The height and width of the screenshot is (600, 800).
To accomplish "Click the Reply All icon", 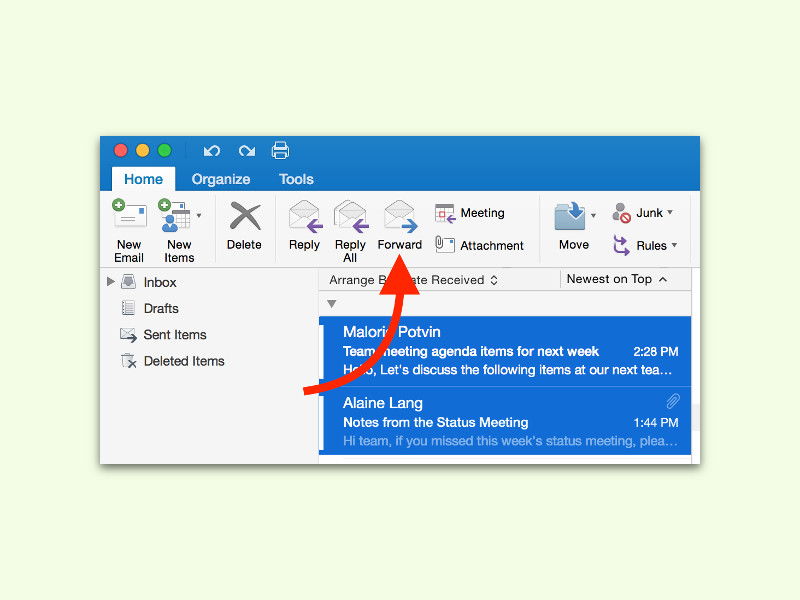I will [x=351, y=216].
